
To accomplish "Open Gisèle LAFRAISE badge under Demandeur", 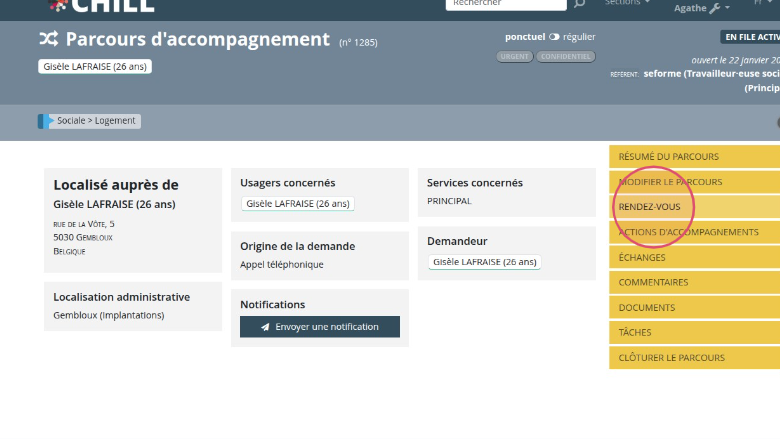I will click(x=485, y=262).
